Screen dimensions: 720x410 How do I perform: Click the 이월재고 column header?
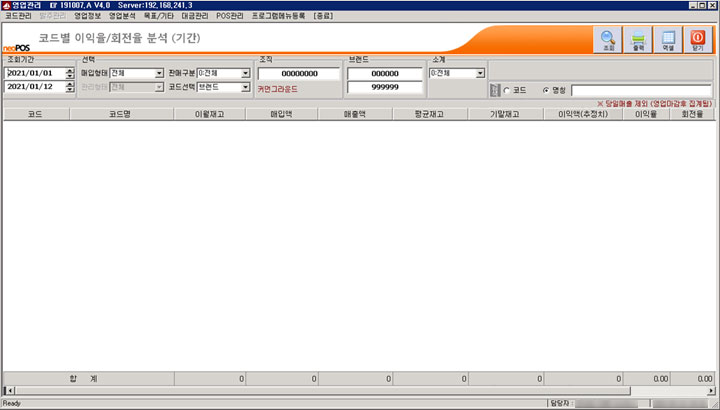[209, 114]
